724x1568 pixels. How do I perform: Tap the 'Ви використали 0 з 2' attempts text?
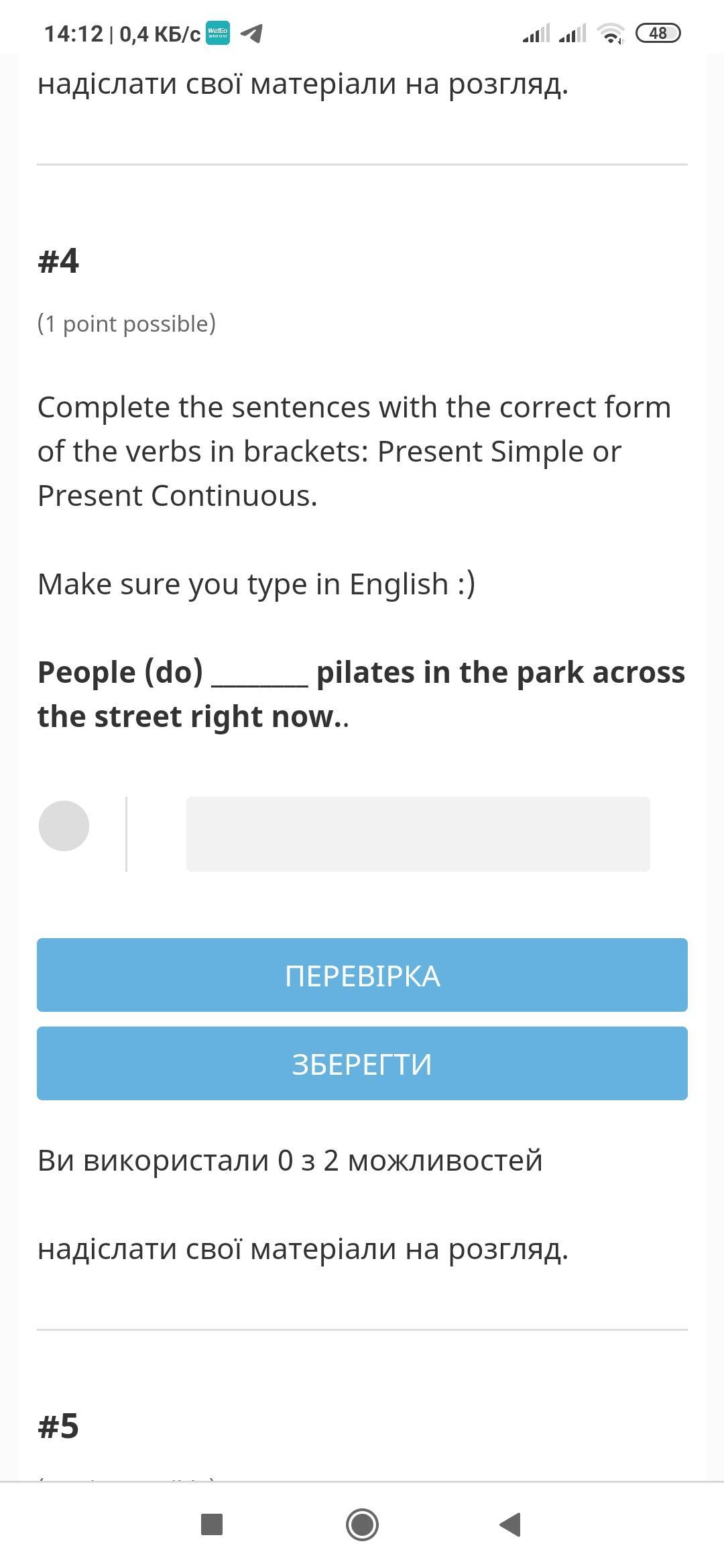tap(290, 1161)
